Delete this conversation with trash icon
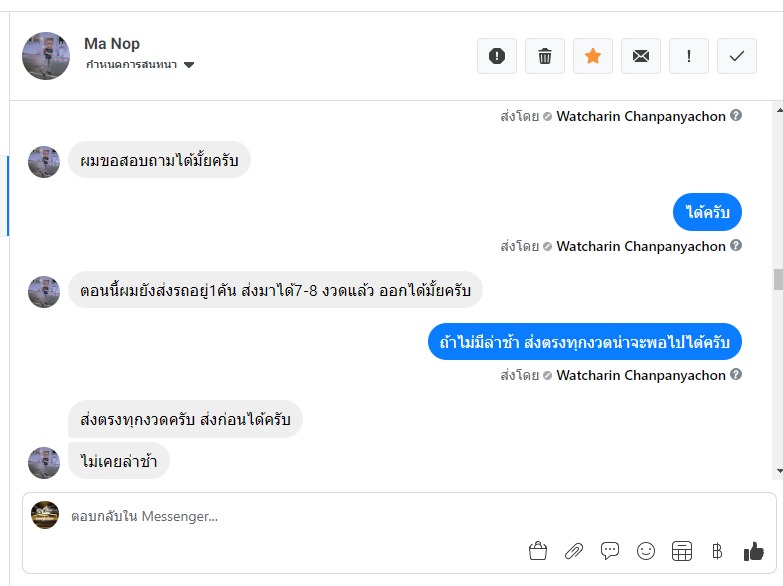 (545, 56)
